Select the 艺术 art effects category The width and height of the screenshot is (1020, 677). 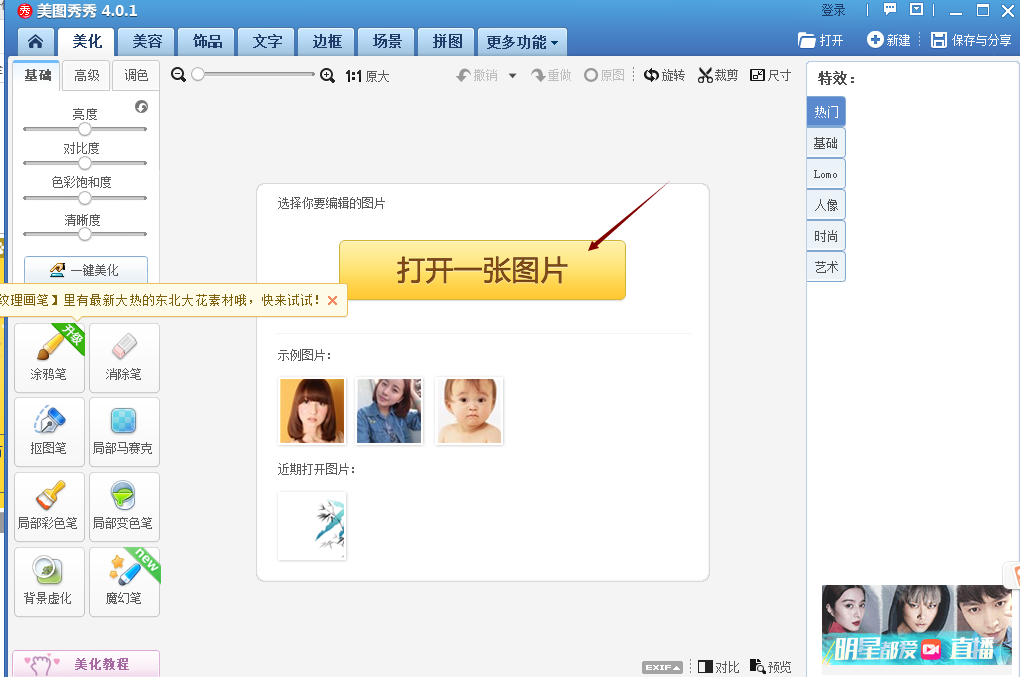[826, 267]
